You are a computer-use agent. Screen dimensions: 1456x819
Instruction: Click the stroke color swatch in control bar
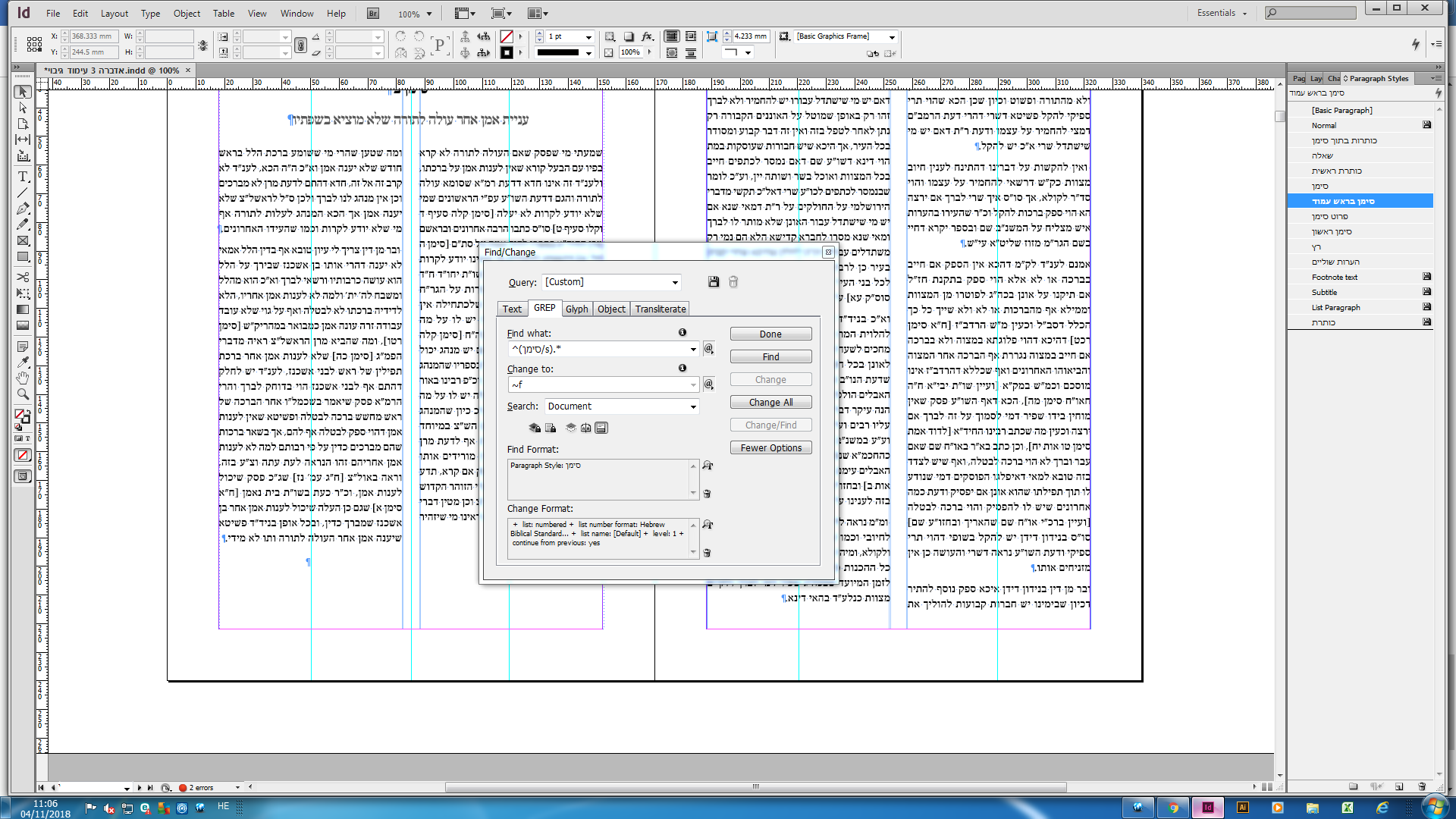coord(507,52)
